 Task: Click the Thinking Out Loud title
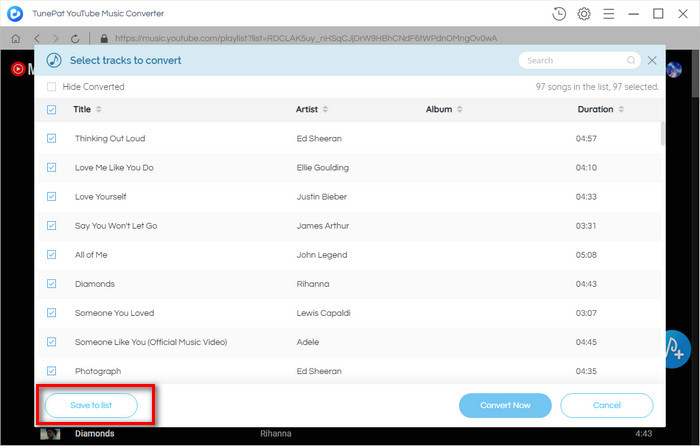pos(110,138)
